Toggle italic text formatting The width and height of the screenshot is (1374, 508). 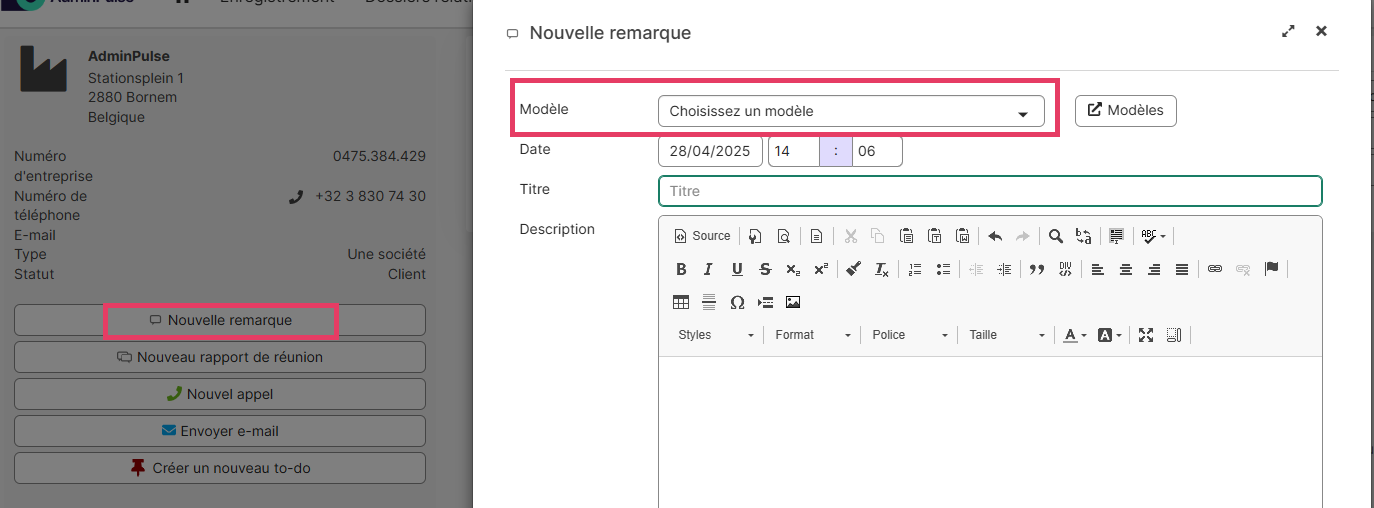coord(708,269)
